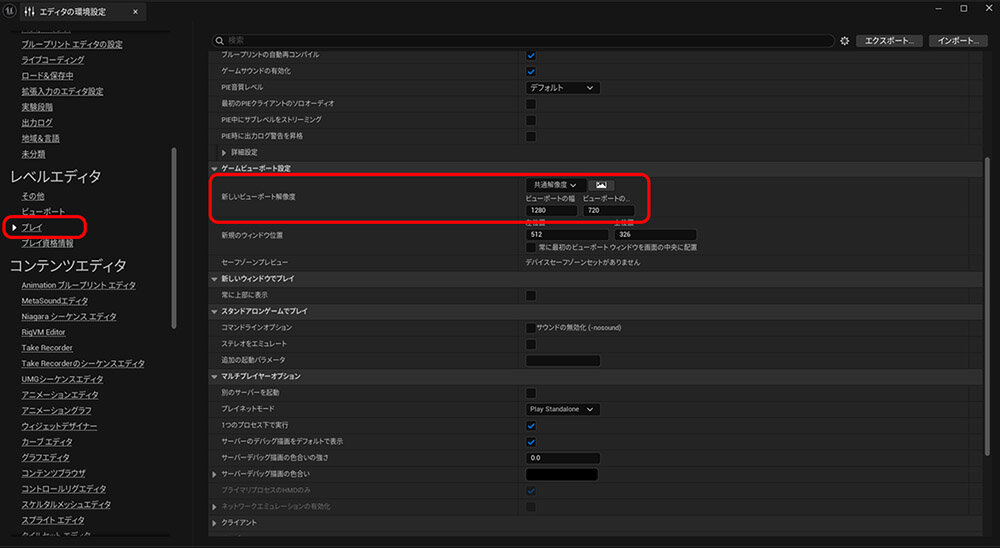Click the Unreal Engine logo icon

[x=11, y=11]
